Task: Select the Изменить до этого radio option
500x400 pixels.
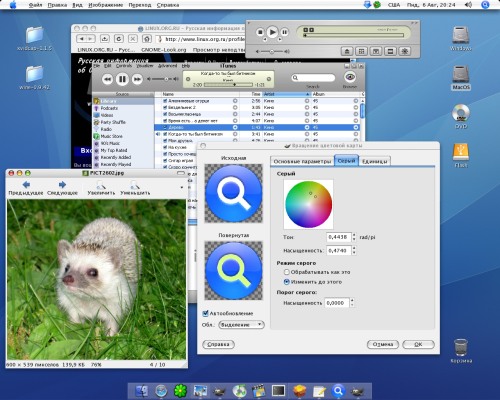Action: click(x=286, y=282)
